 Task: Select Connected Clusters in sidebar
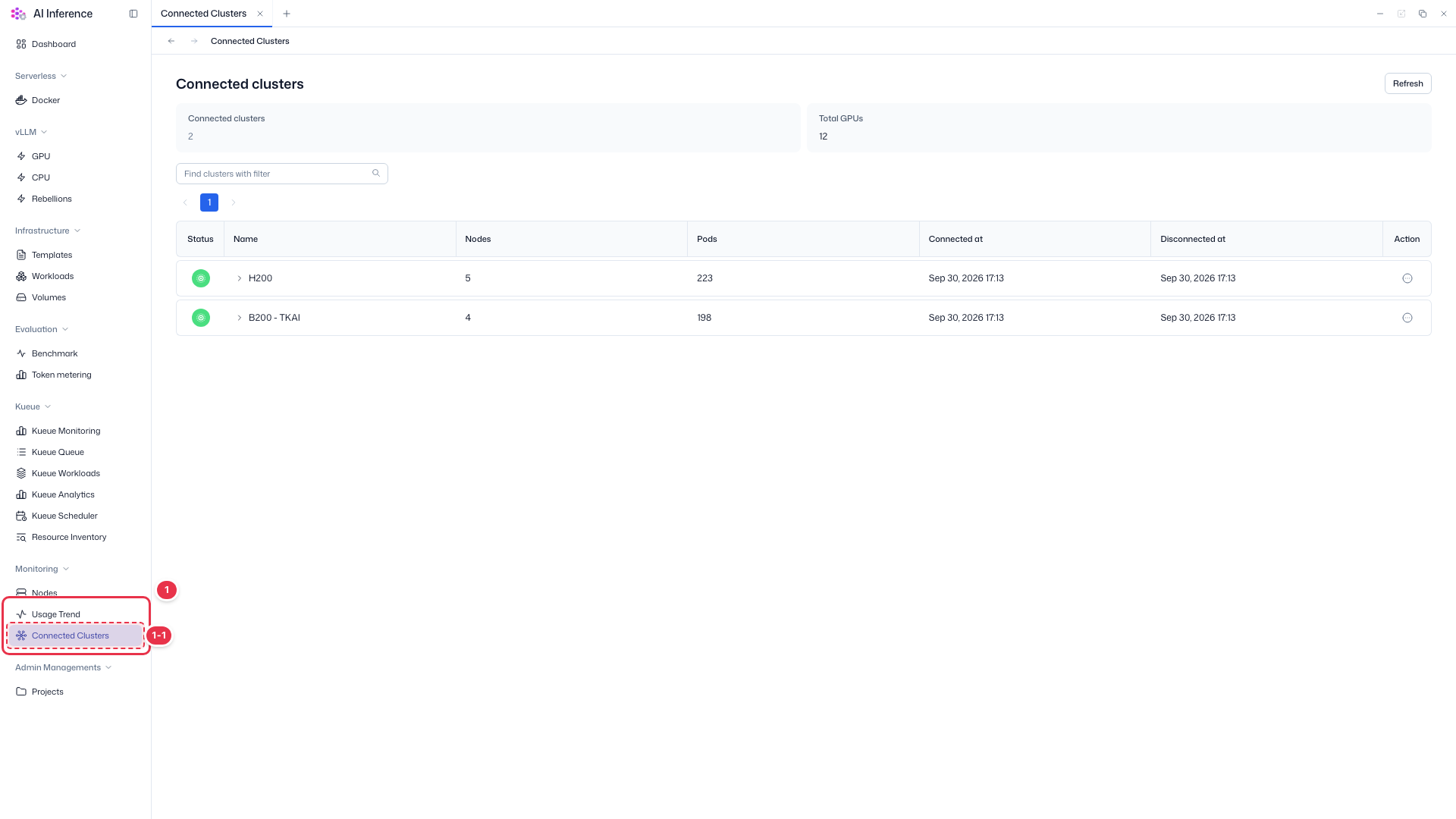[76, 635]
